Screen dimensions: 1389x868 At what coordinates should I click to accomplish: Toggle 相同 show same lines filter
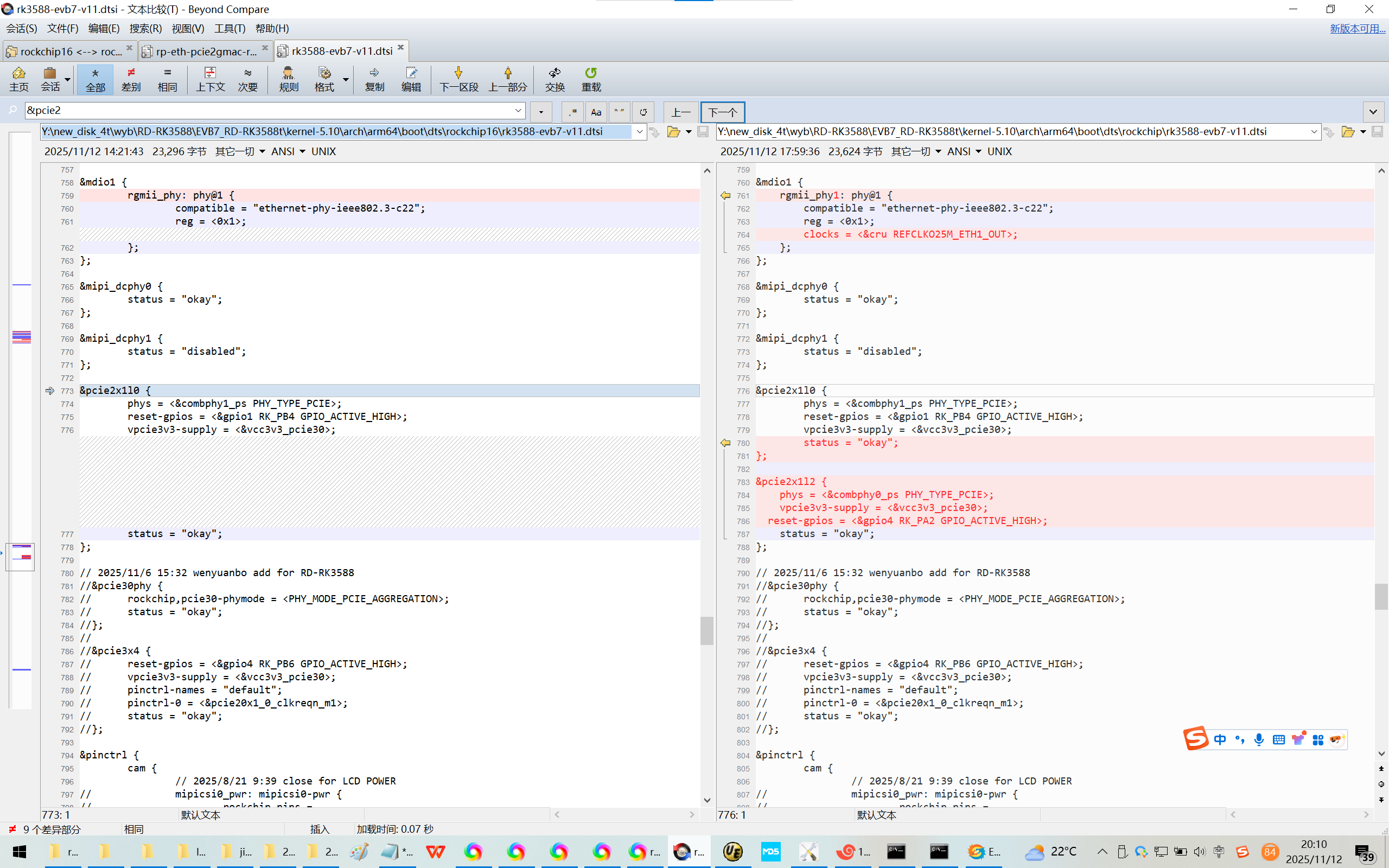167,79
